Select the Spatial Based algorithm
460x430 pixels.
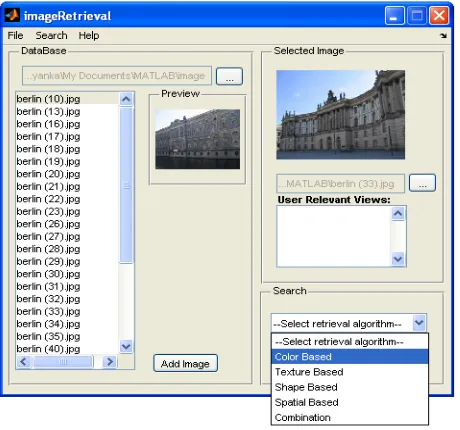click(x=350, y=402)
